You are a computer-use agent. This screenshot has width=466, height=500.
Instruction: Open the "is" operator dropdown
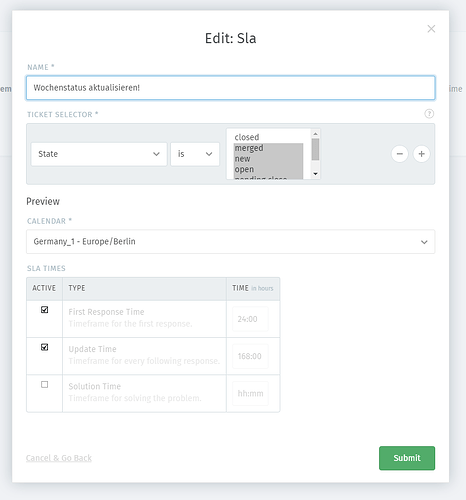[x=195, y=154]
